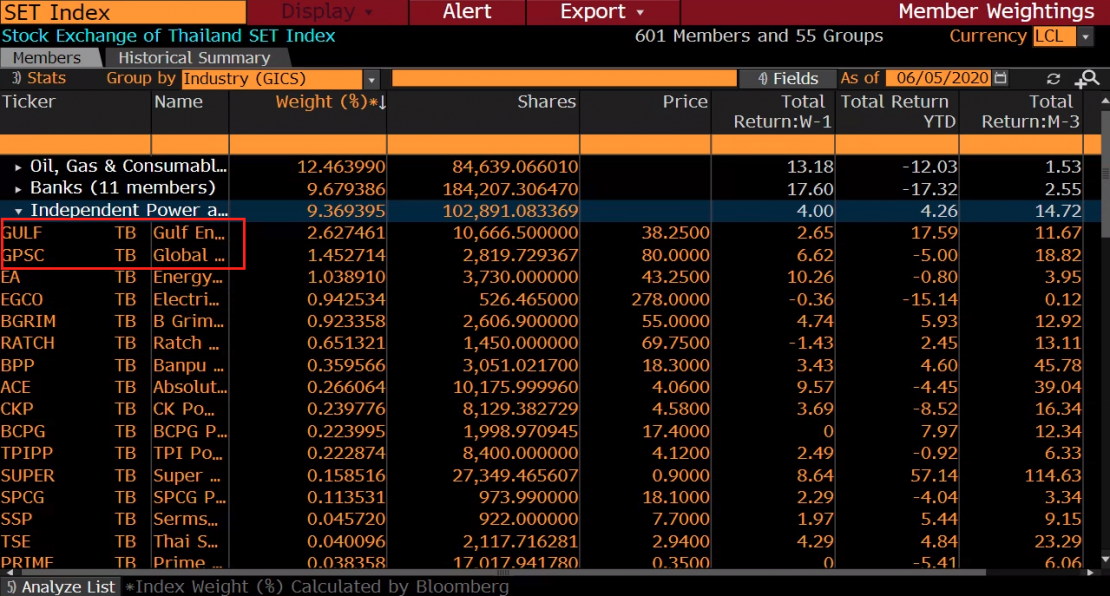Click the refresh icon in the toolbar
Viewport: 1110px width, 596px height.
point(1053,78)
